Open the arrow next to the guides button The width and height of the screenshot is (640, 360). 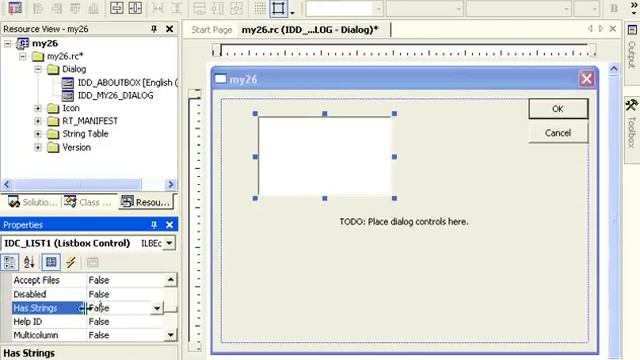(292, 12)
